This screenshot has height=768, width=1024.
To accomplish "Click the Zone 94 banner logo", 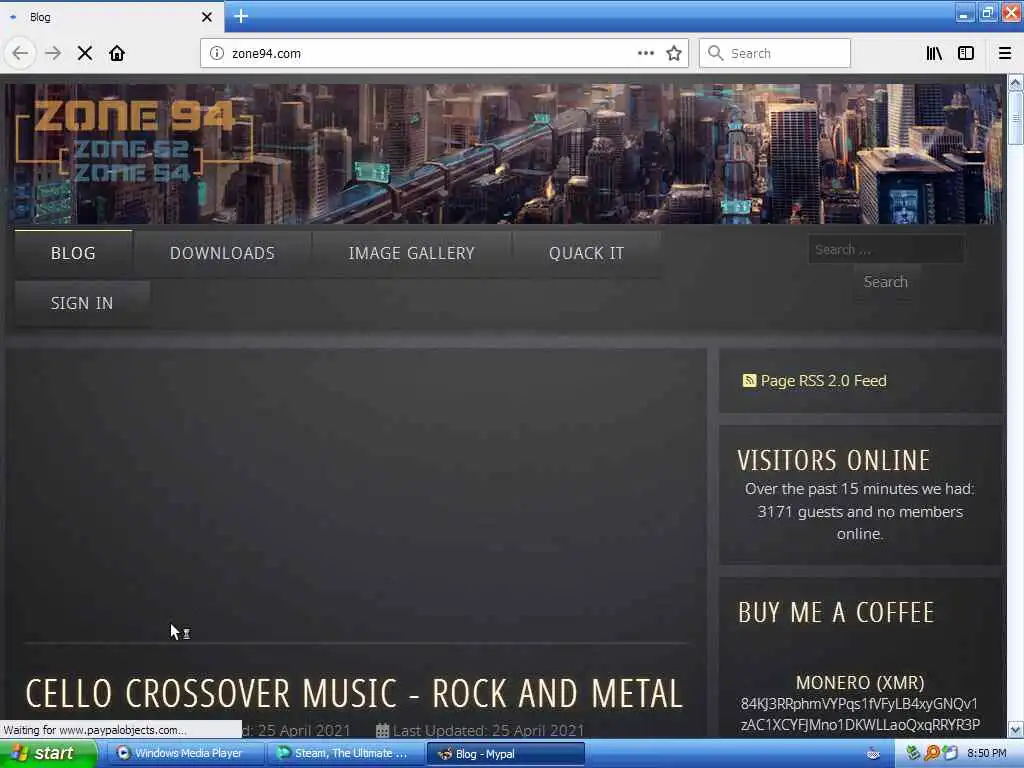I will [134, 142].
